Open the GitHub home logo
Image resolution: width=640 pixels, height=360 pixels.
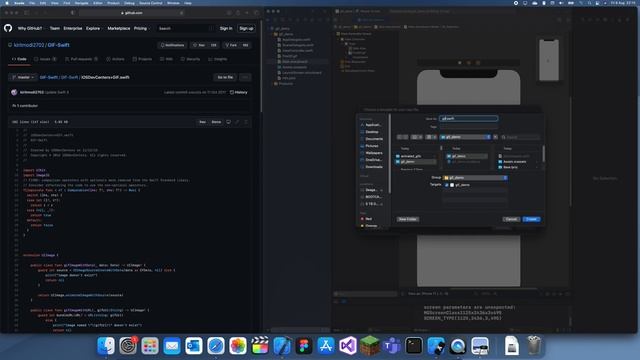point(8,28)
